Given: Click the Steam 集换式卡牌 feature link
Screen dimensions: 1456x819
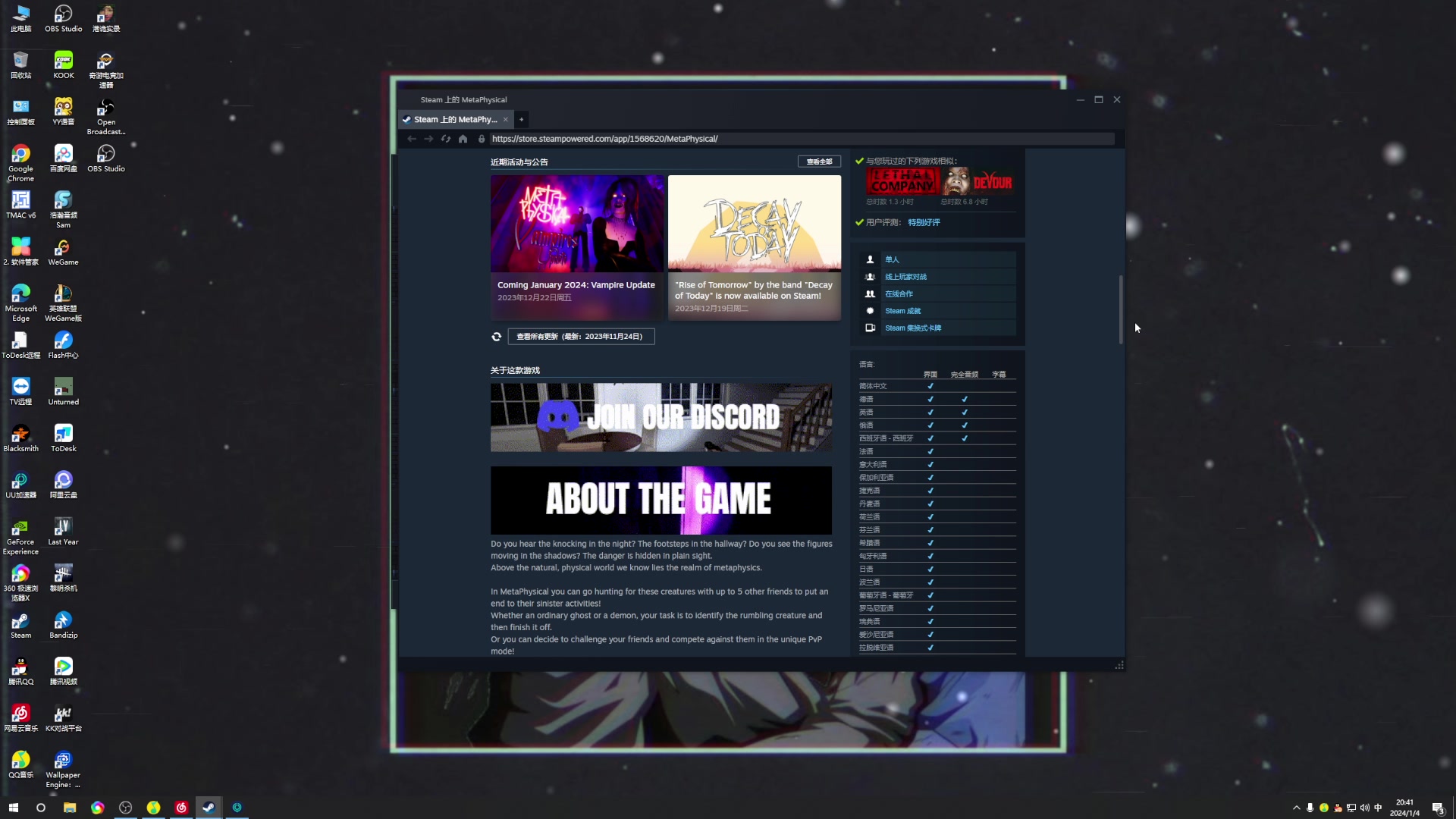Looking at the screenshot, I should (913, 328).
